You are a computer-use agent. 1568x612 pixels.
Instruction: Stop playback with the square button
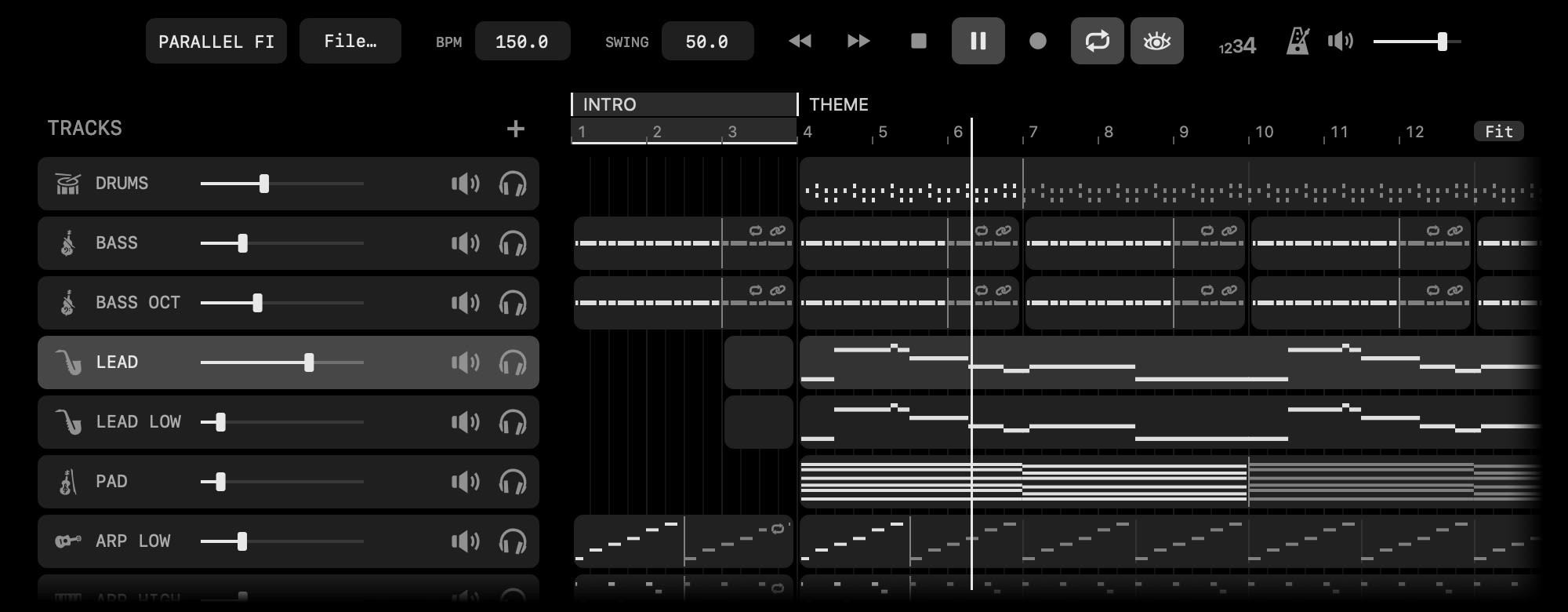(x=919, y=41)
